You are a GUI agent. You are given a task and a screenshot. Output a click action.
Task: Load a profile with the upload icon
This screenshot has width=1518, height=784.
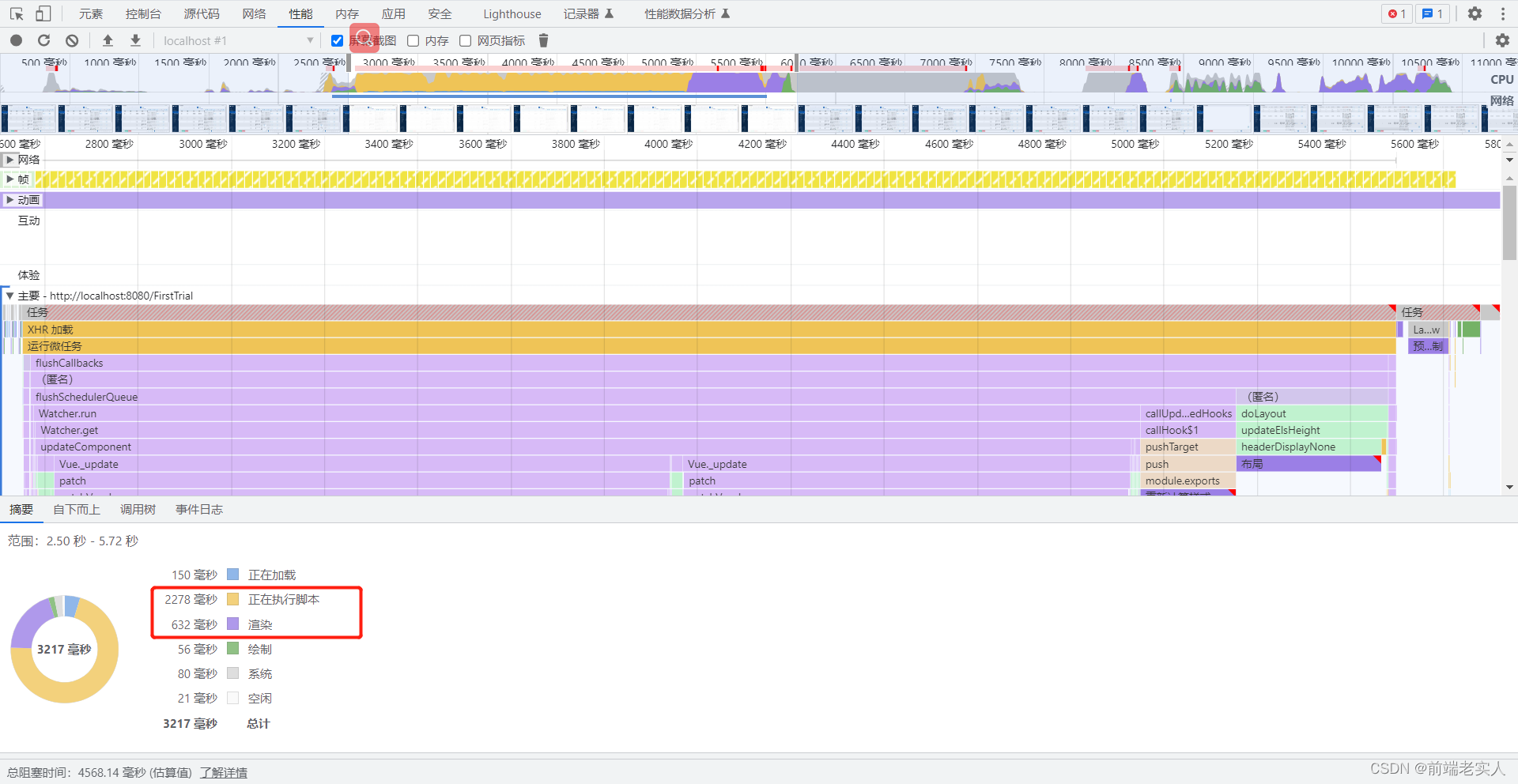[x=108, y=40]
